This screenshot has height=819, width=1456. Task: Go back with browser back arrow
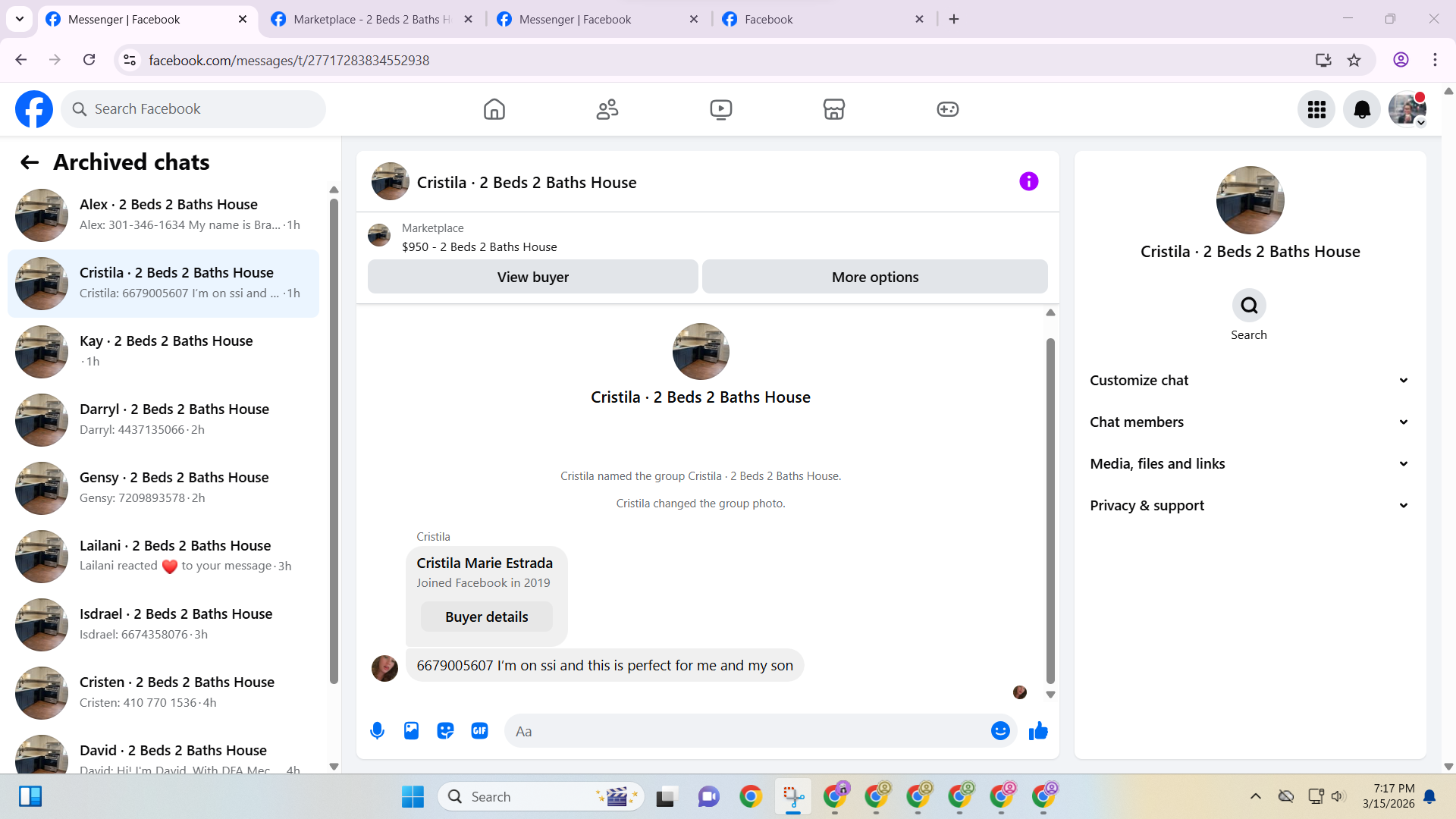pos(21,60)
